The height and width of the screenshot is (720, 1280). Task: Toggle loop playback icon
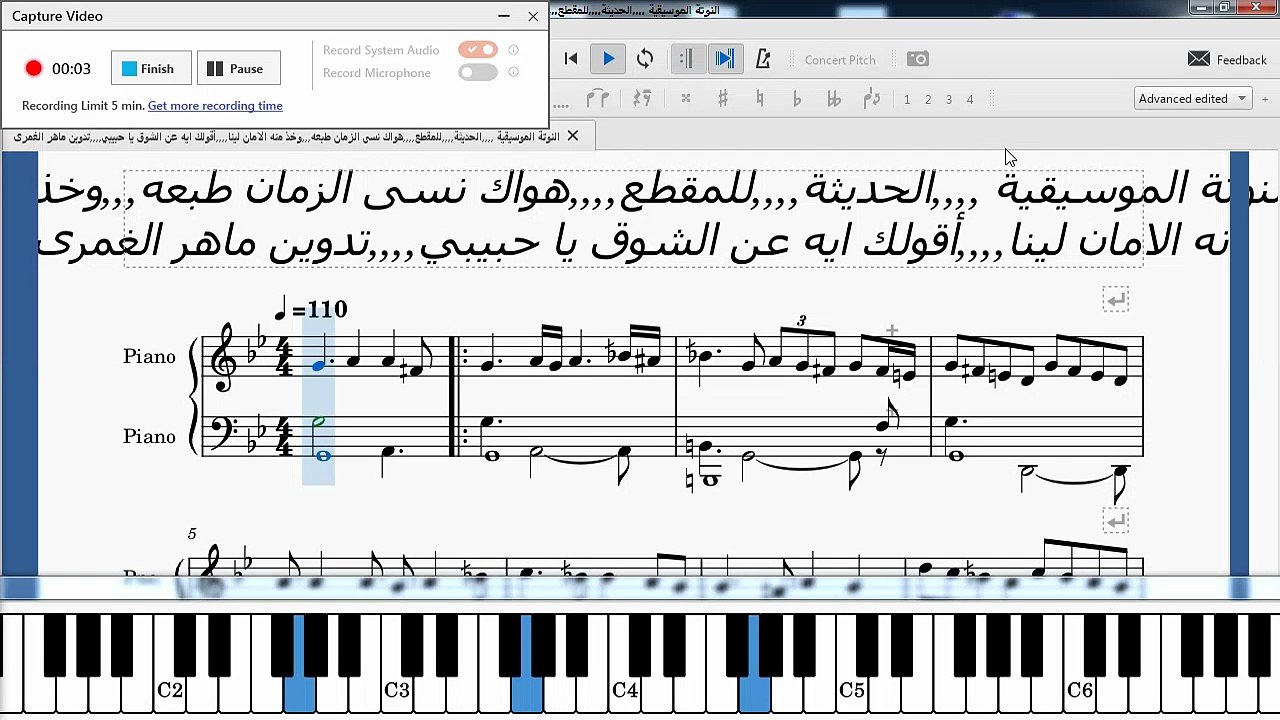point(645,59)
